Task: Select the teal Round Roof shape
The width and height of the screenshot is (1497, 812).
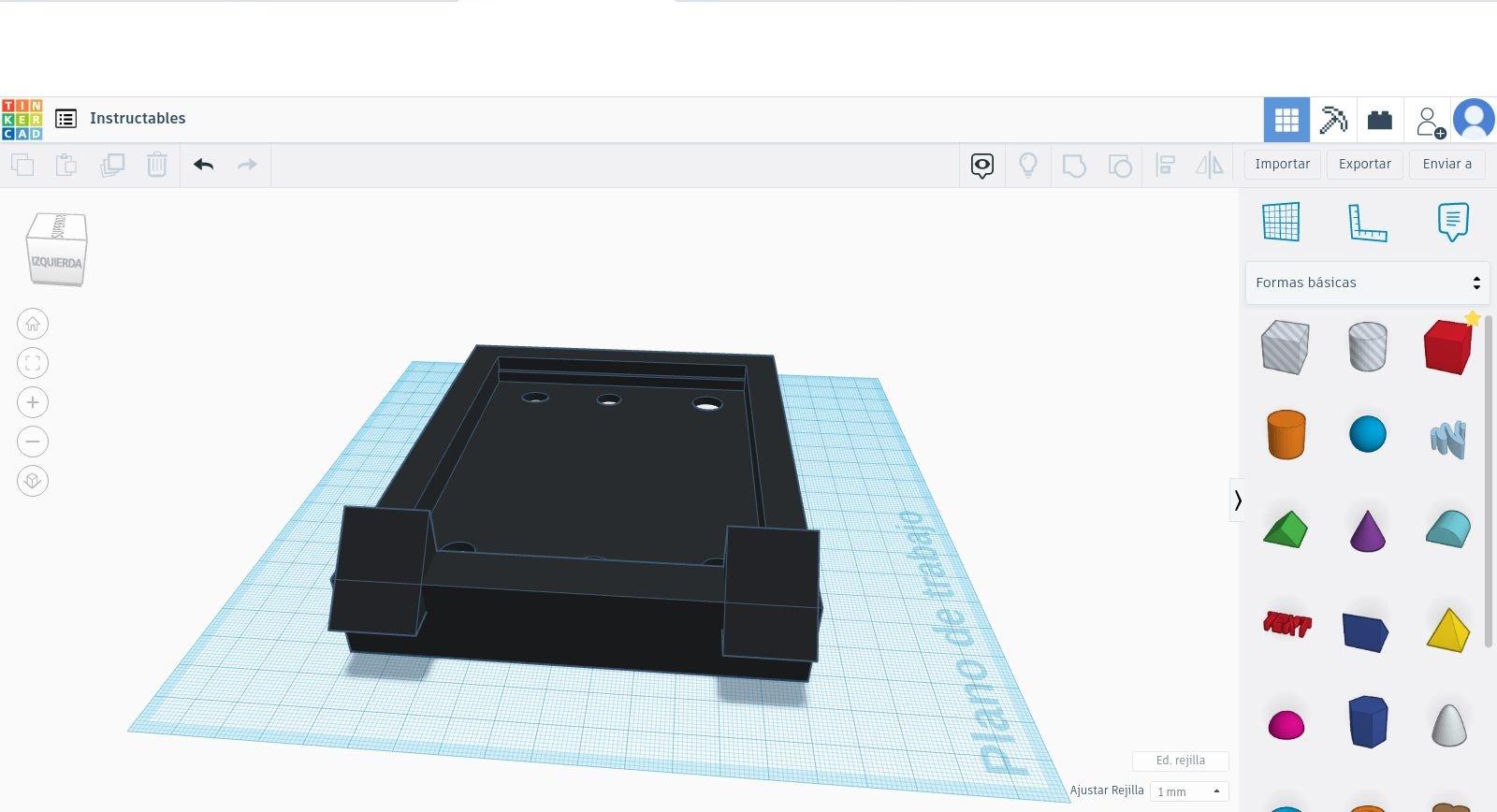Action: click(1448, 529)
